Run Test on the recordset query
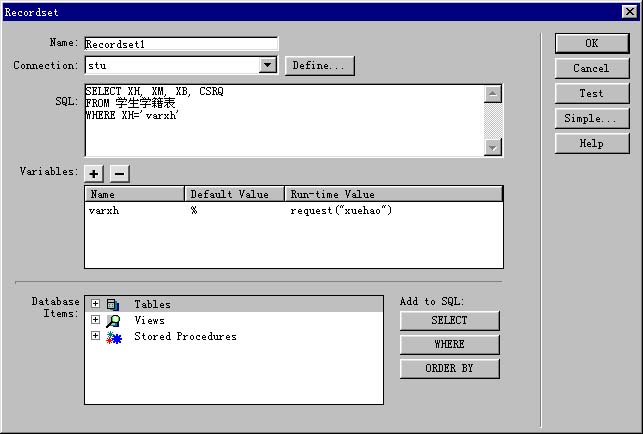 [x=591, y=93]
